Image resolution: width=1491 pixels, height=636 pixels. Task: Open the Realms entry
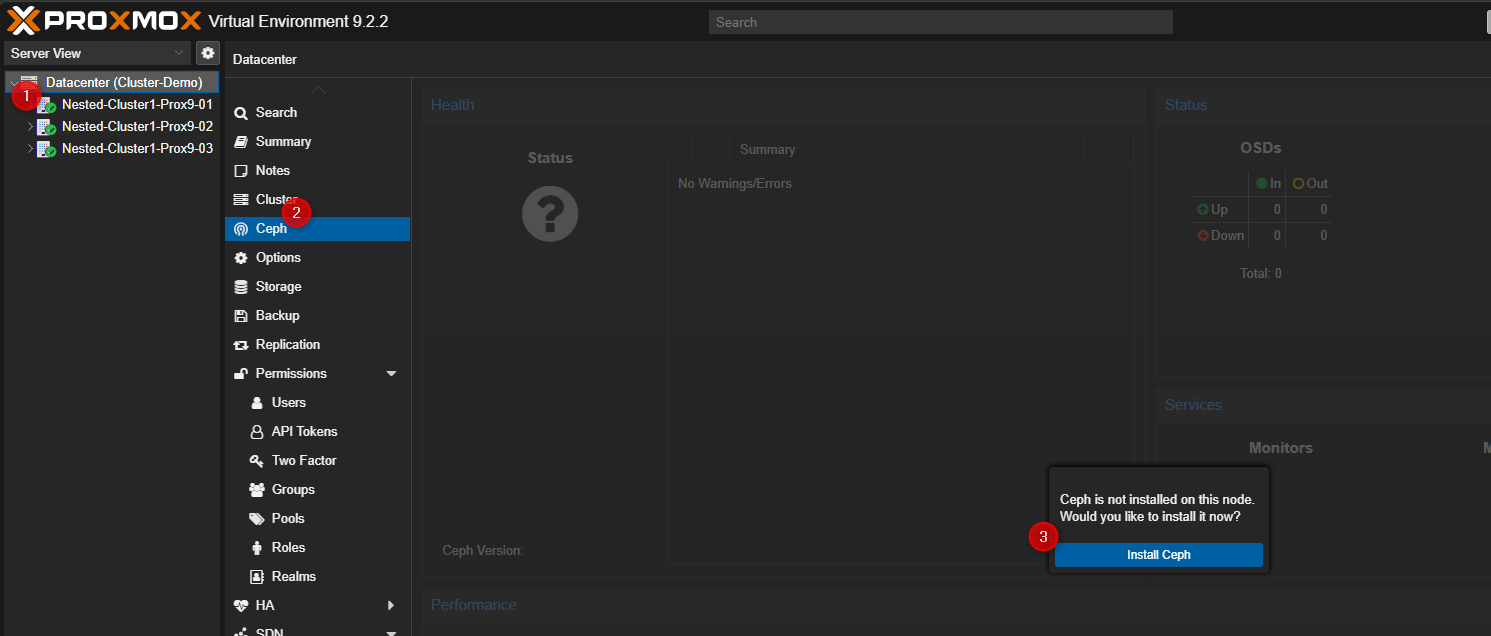tap(318, 577)
